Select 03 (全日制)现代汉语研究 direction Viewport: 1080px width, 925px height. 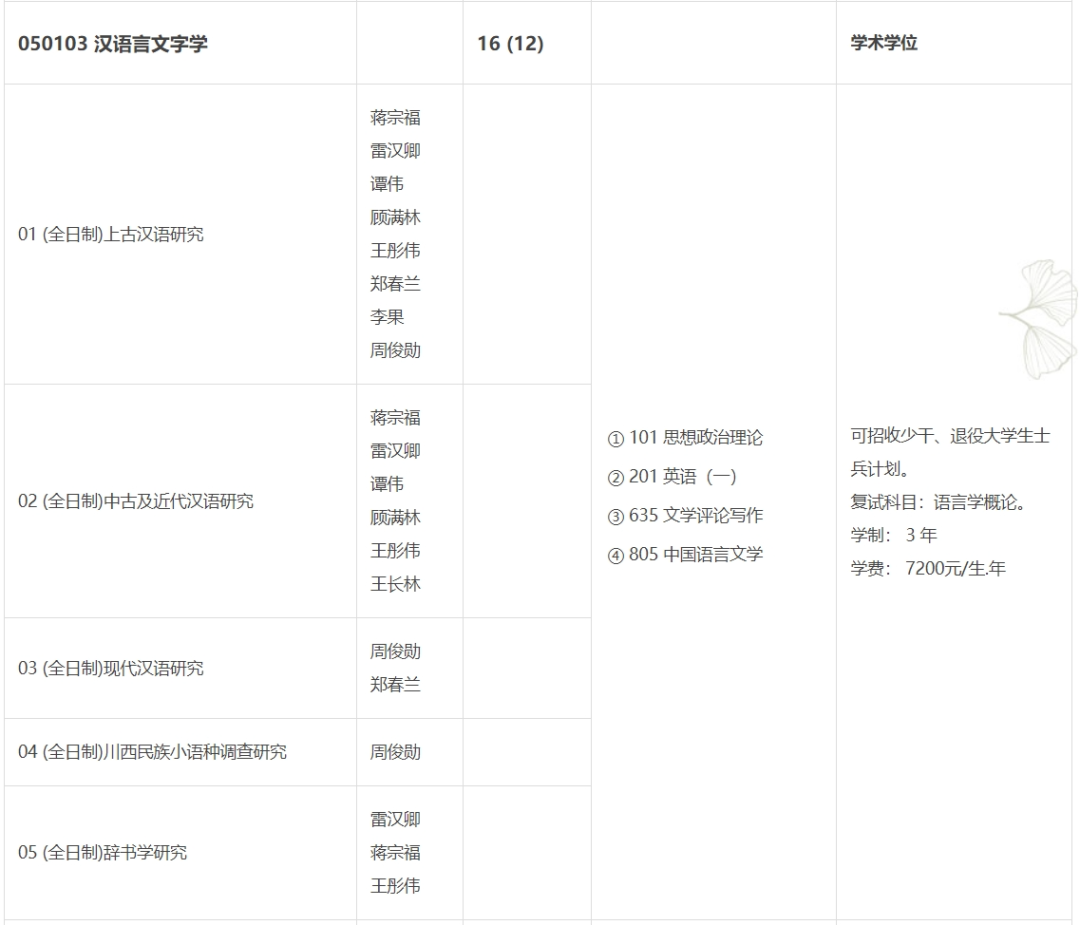coord(111,668)
